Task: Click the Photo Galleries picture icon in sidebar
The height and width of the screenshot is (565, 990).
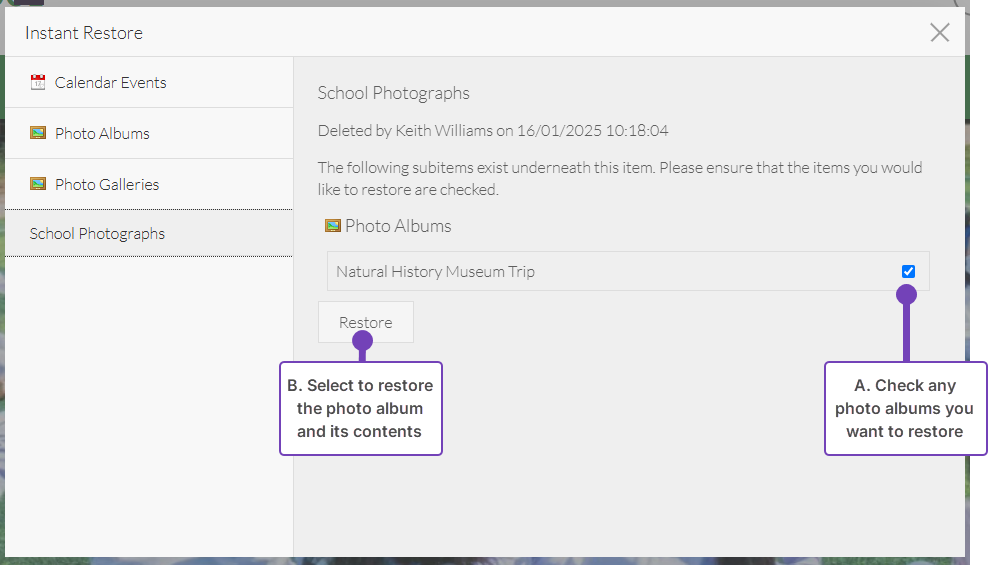Action: coord(38,184)
